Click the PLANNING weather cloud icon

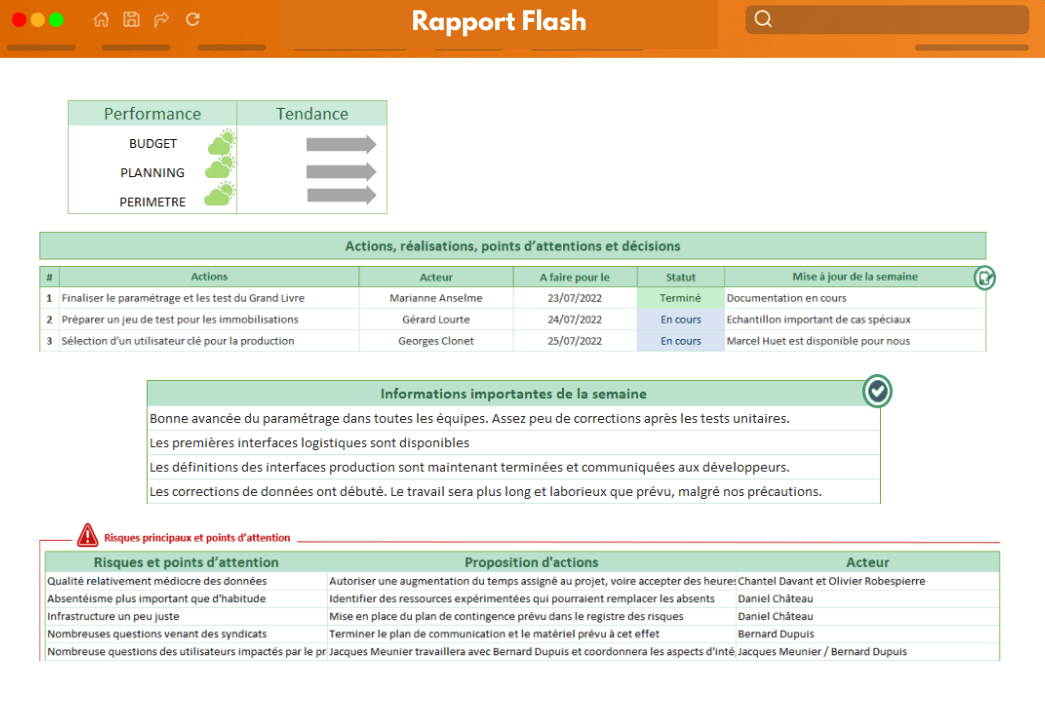pos(220,168)
